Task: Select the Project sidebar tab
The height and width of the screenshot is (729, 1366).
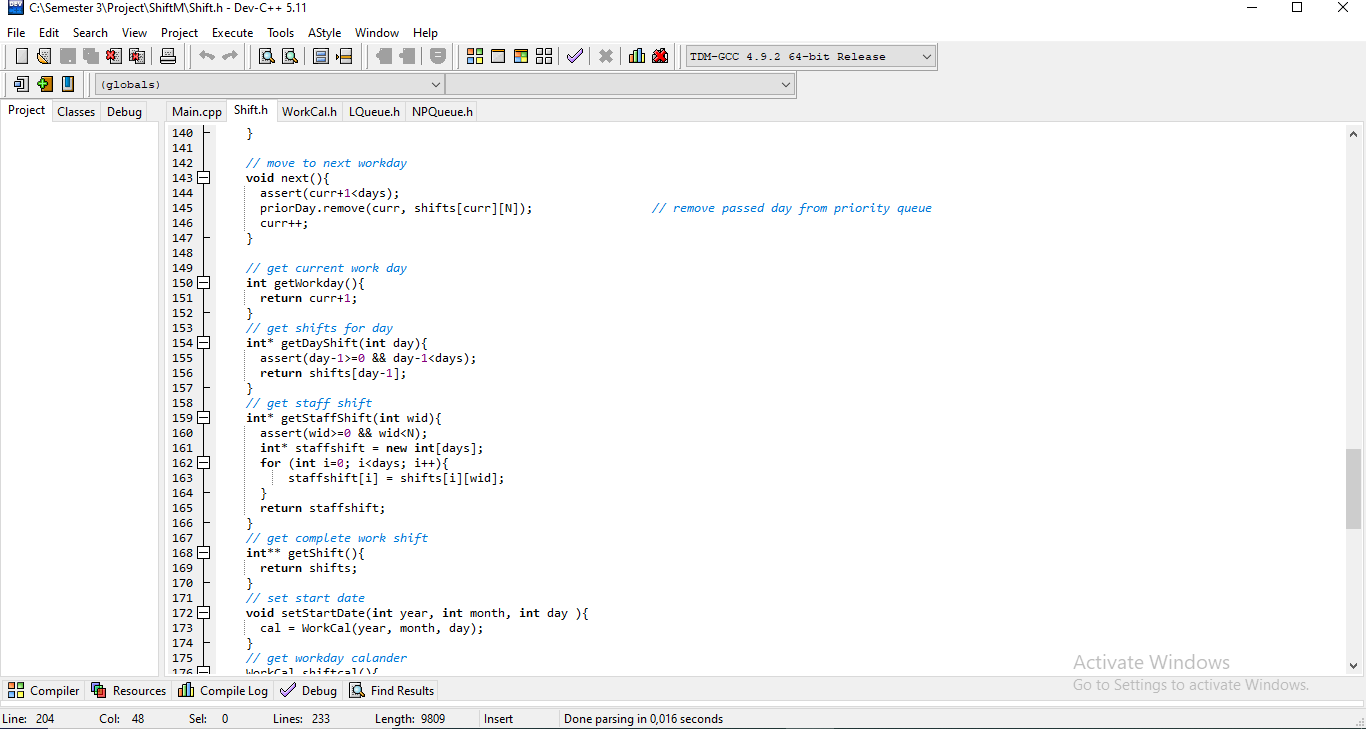Action: pyautogui.click(x=27, y=110)
